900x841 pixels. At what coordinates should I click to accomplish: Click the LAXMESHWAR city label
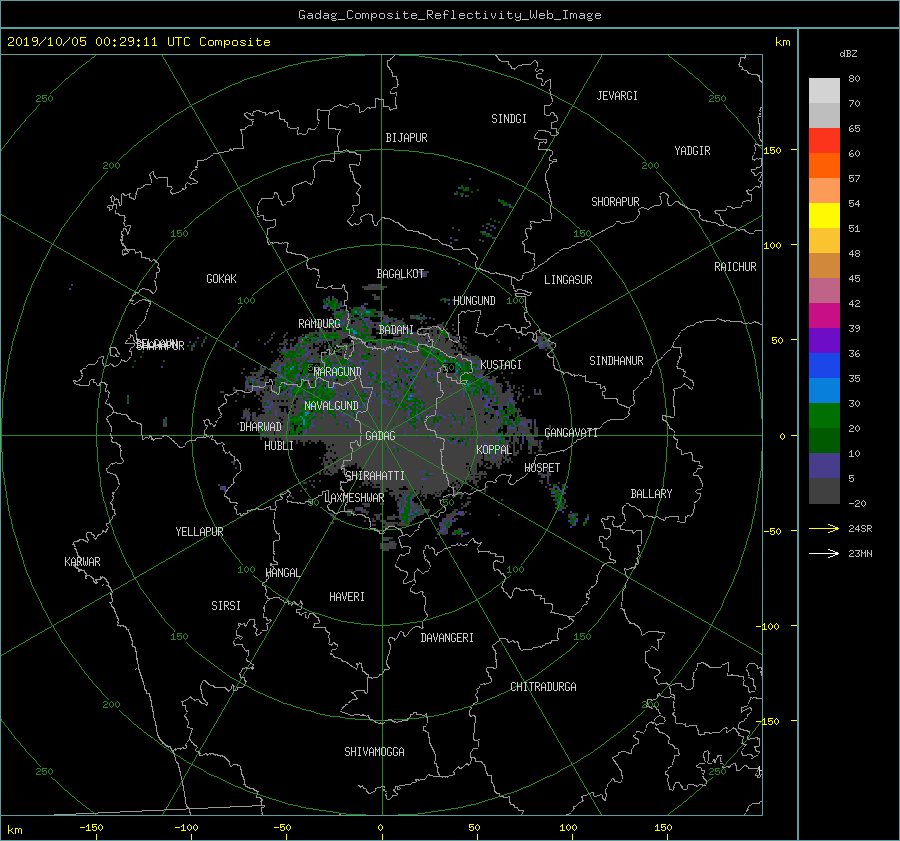click(x=354, y=498)
